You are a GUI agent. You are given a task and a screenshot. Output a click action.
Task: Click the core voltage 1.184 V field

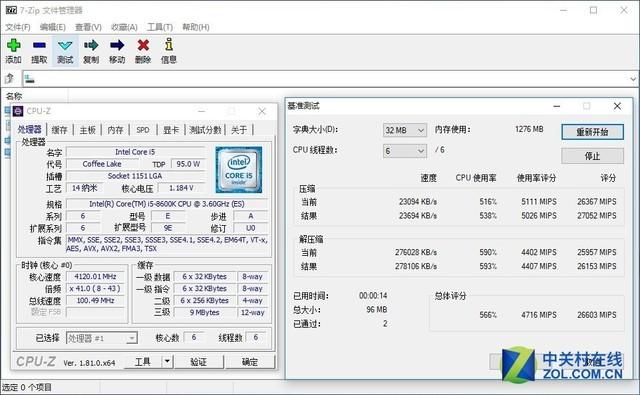tap(181, 188)
